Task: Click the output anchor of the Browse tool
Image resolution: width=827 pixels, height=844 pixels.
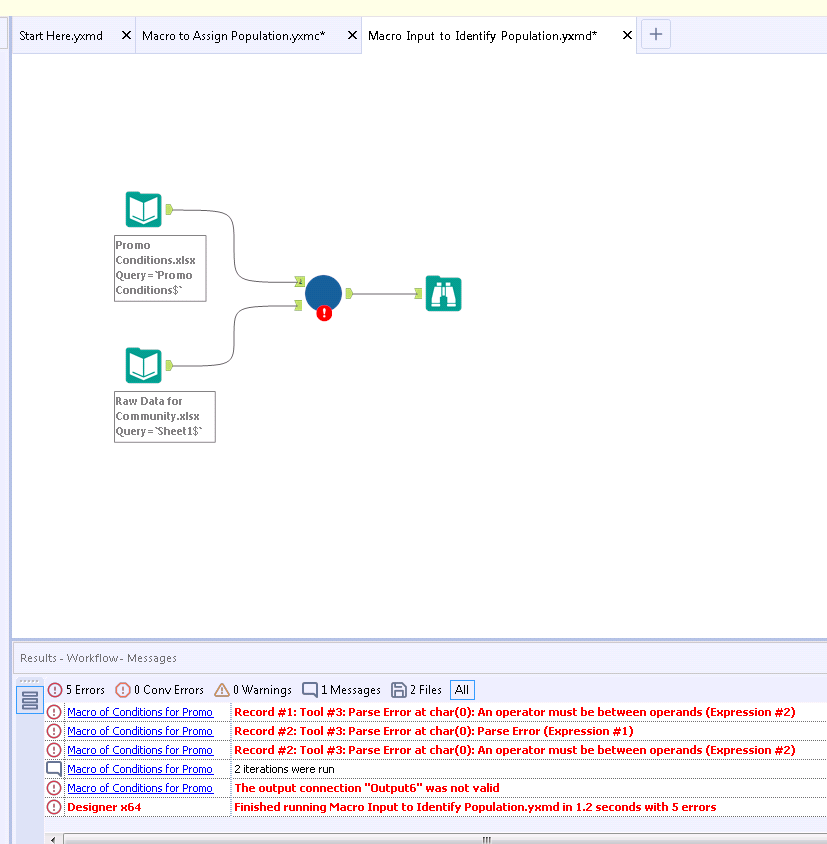Action: (x=417, y=293)
